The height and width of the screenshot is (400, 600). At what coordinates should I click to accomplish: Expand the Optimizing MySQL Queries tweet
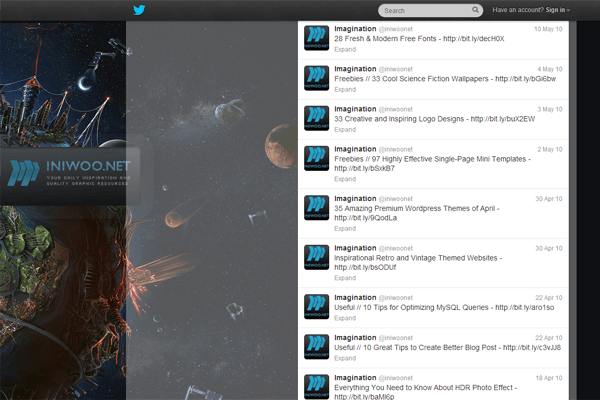click(345, 318)
